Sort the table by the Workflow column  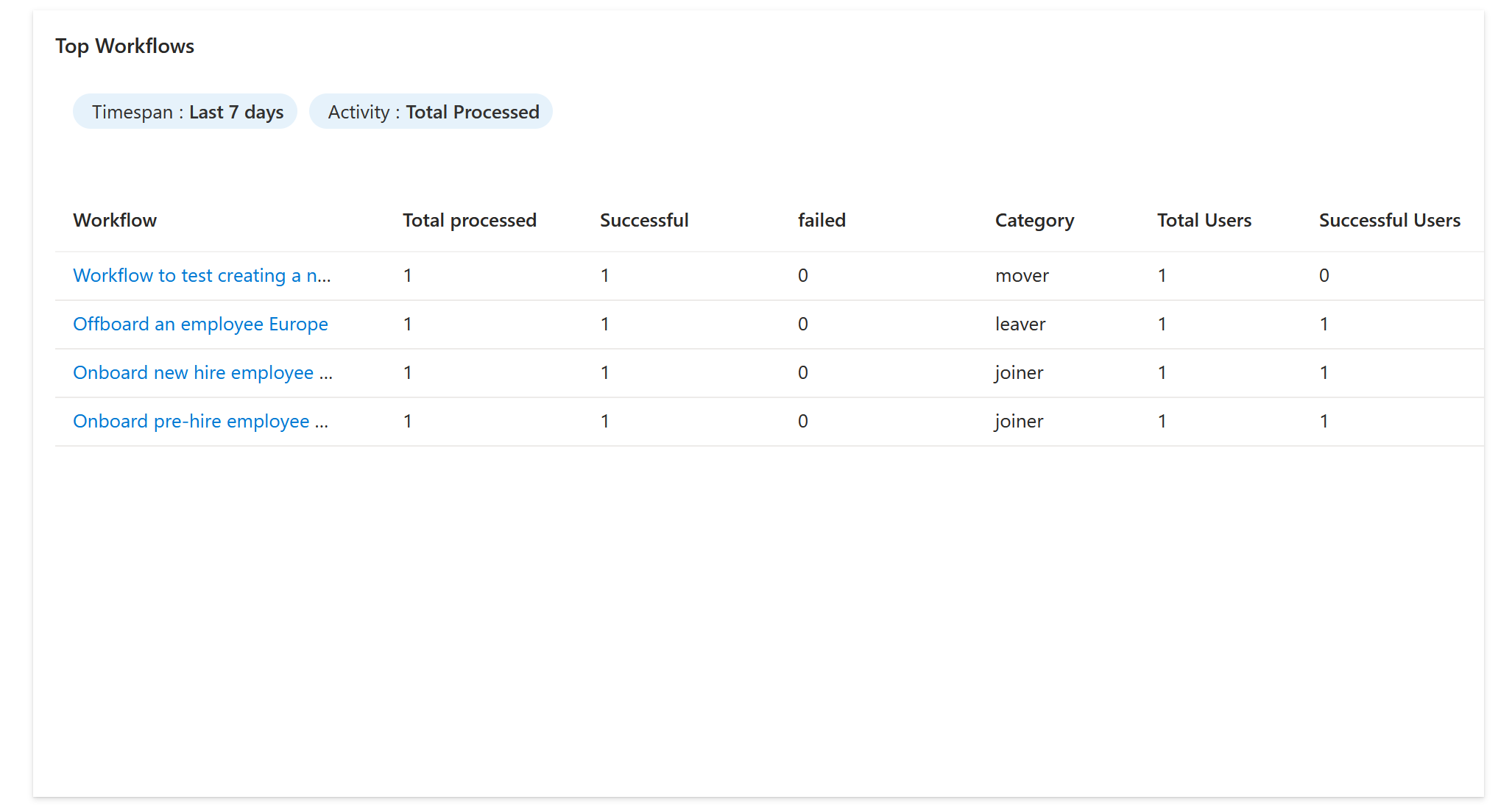click(115, 219)
